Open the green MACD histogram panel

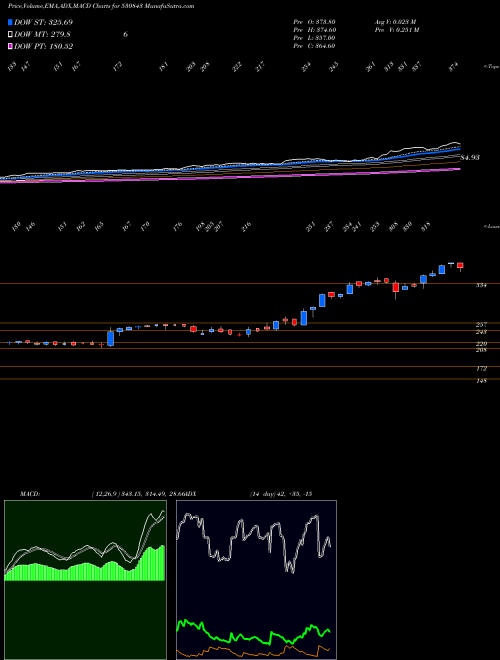[x=85, y=580]
